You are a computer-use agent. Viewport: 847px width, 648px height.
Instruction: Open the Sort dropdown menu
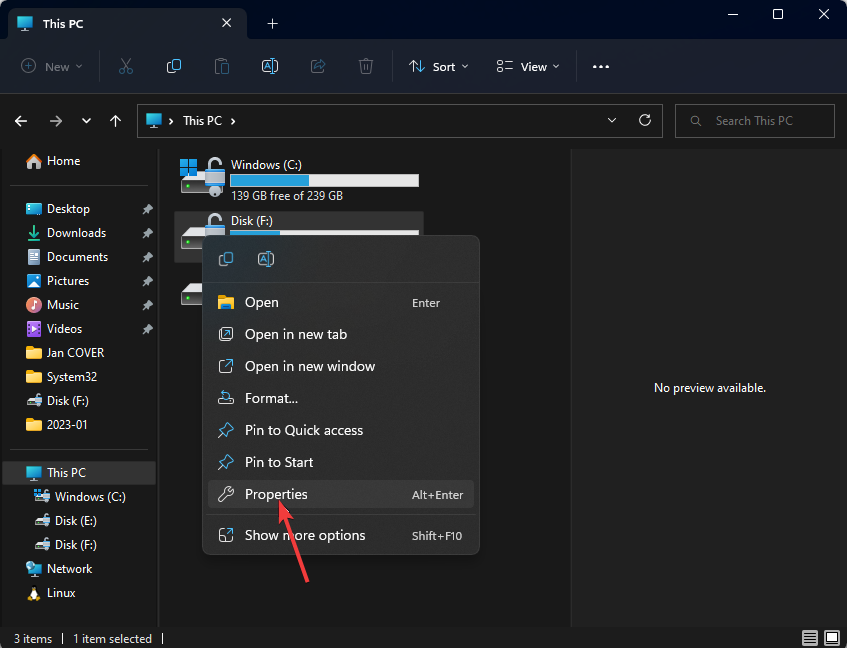432,67
